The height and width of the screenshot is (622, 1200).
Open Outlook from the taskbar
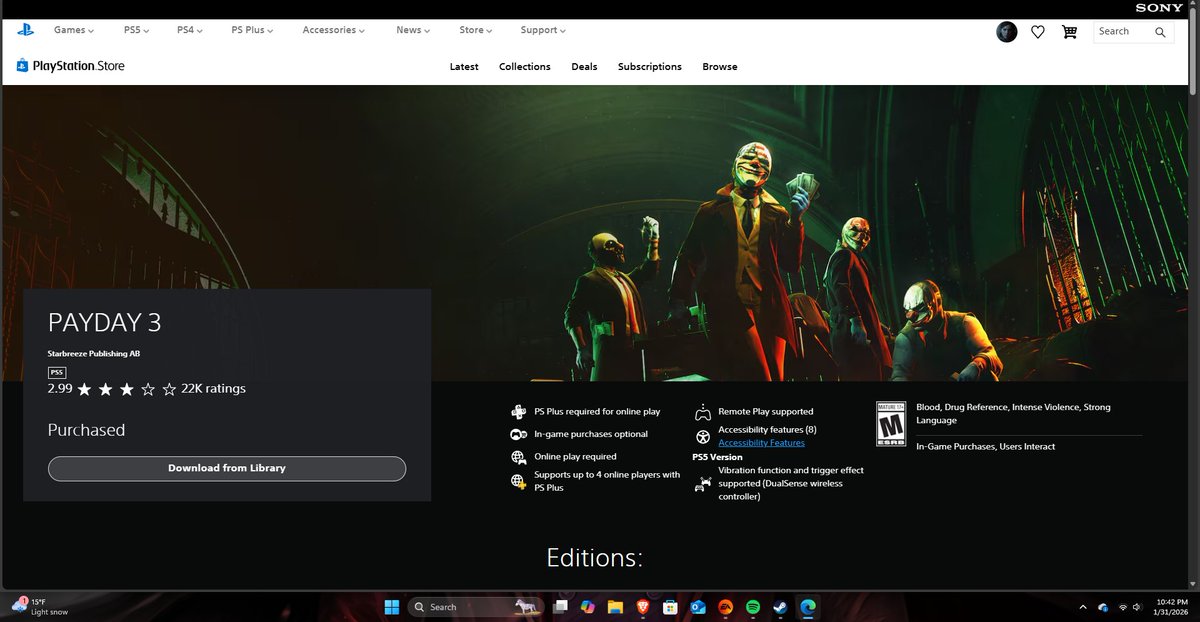click(x=698, y=606)
